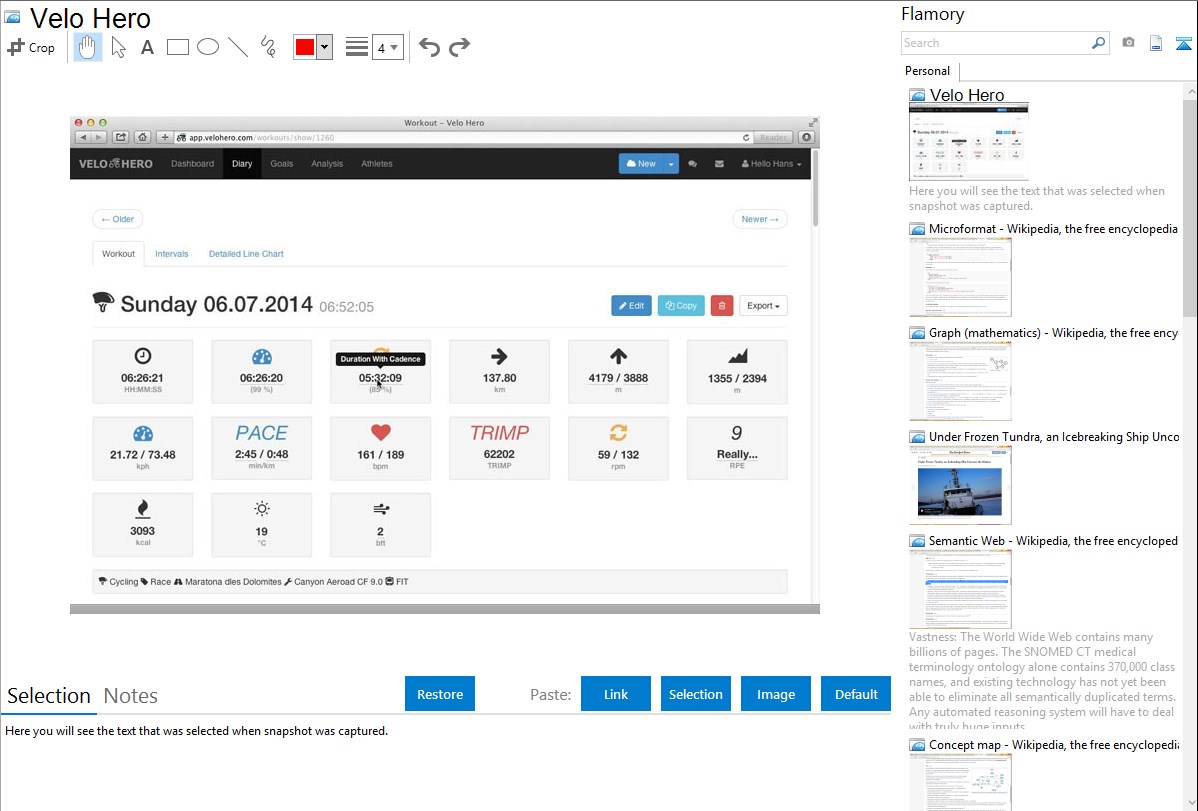Click the distance tile 137.80 km
This screenshot has height=811, width=1198.
click(499, 371)
